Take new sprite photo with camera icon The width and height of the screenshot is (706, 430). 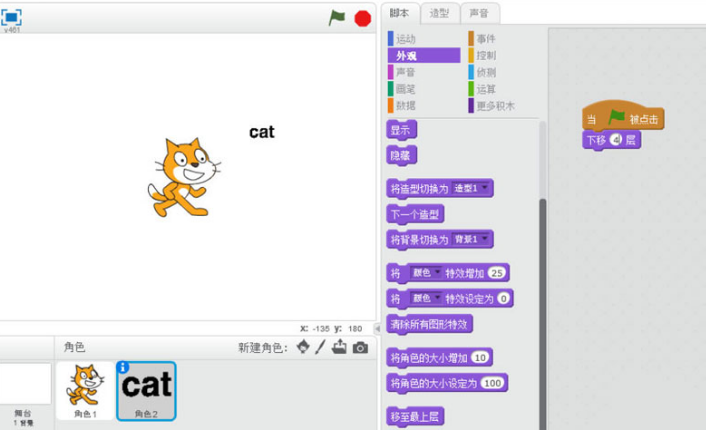pyautogui.click(x=360, y=348)
